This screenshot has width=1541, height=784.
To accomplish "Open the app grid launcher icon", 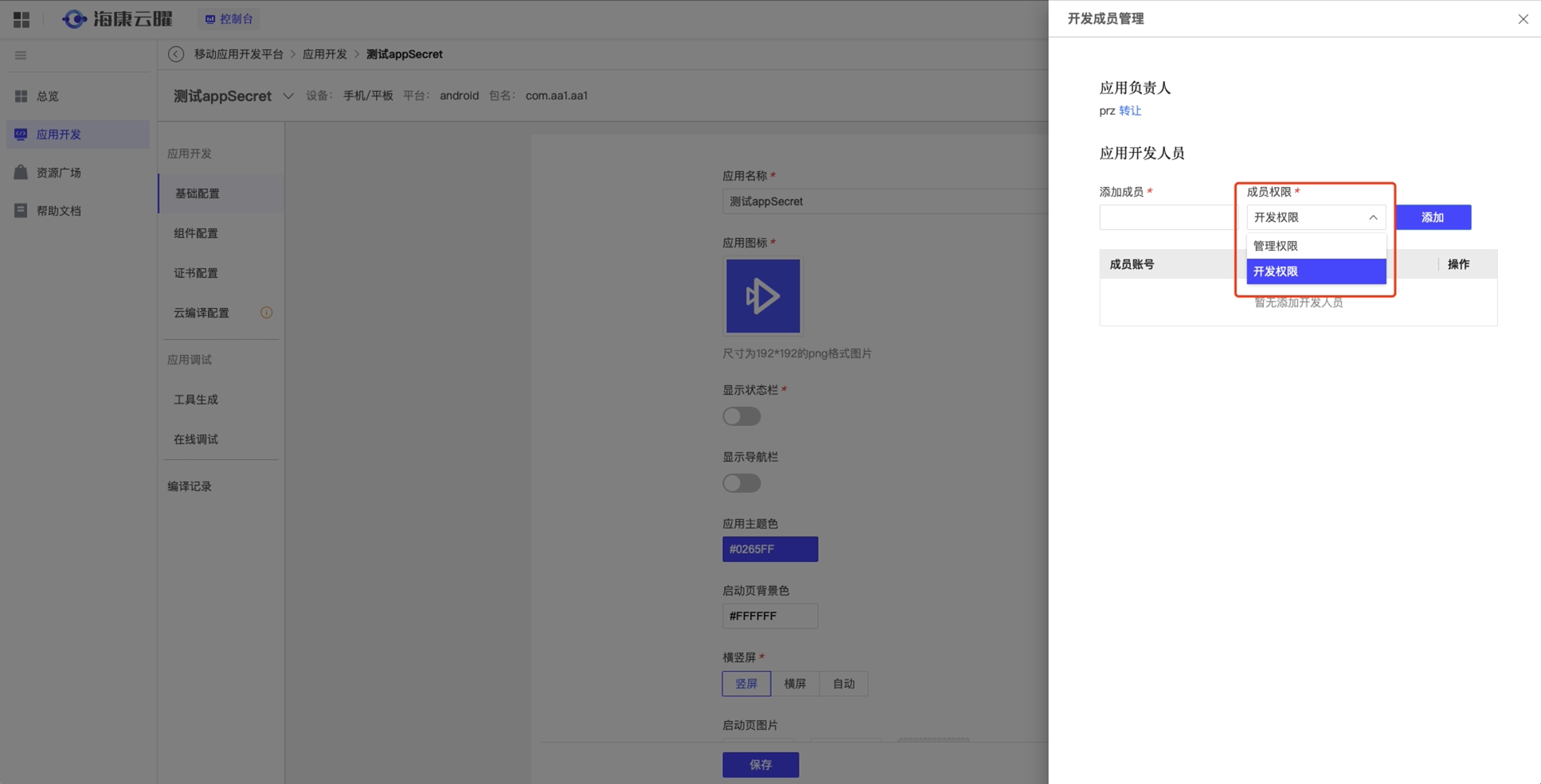I will pyautogui.click(x=22, y=19).
